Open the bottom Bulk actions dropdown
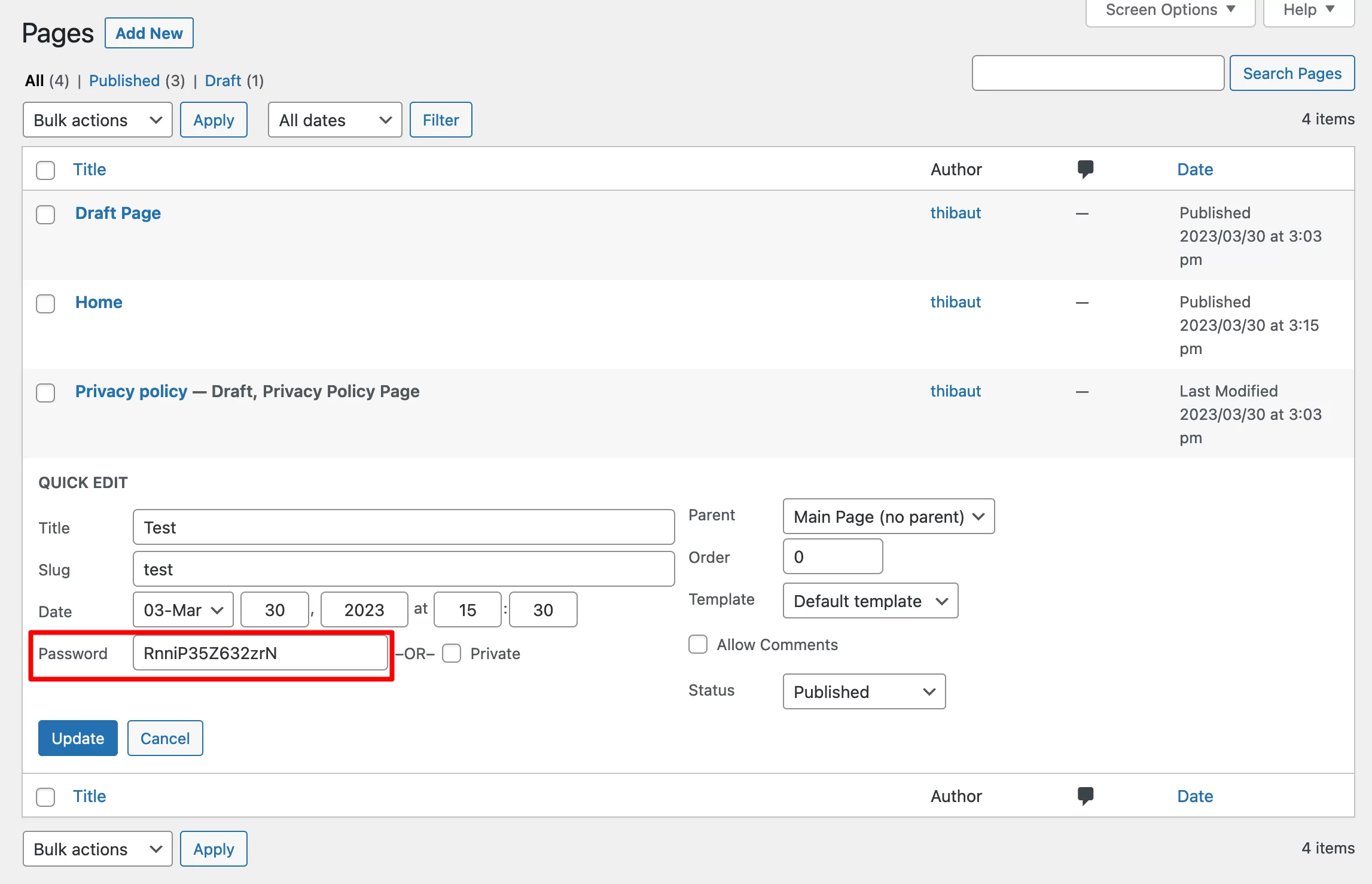 97,849
